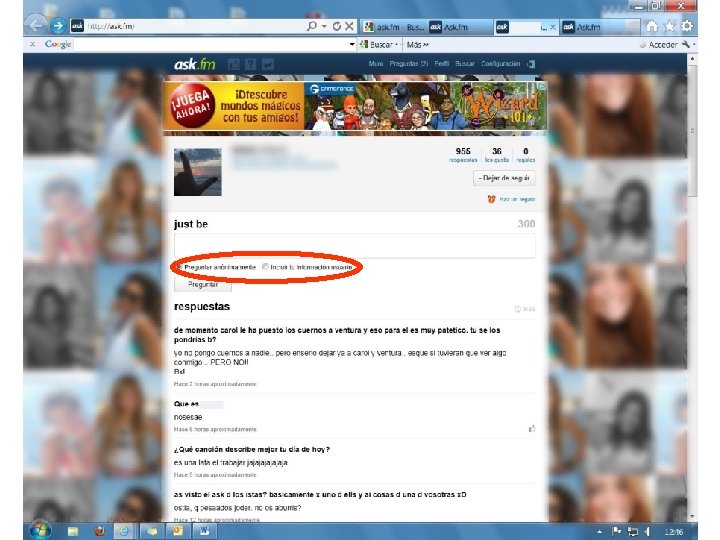Click the gift icon below the unfollow button
720x540 pixels.
(491, 199)
